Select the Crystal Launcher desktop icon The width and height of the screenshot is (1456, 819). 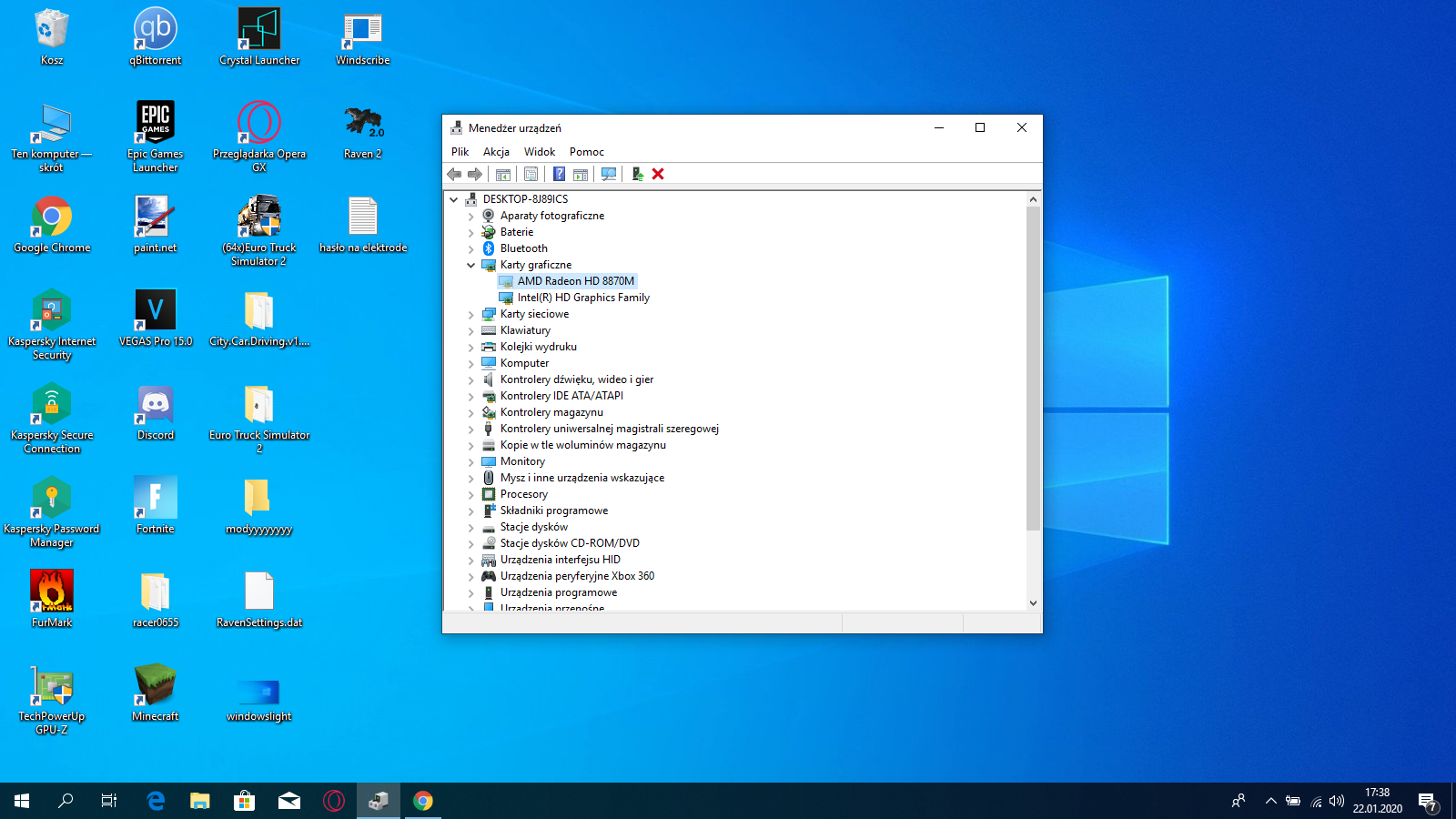pos(259,36)
